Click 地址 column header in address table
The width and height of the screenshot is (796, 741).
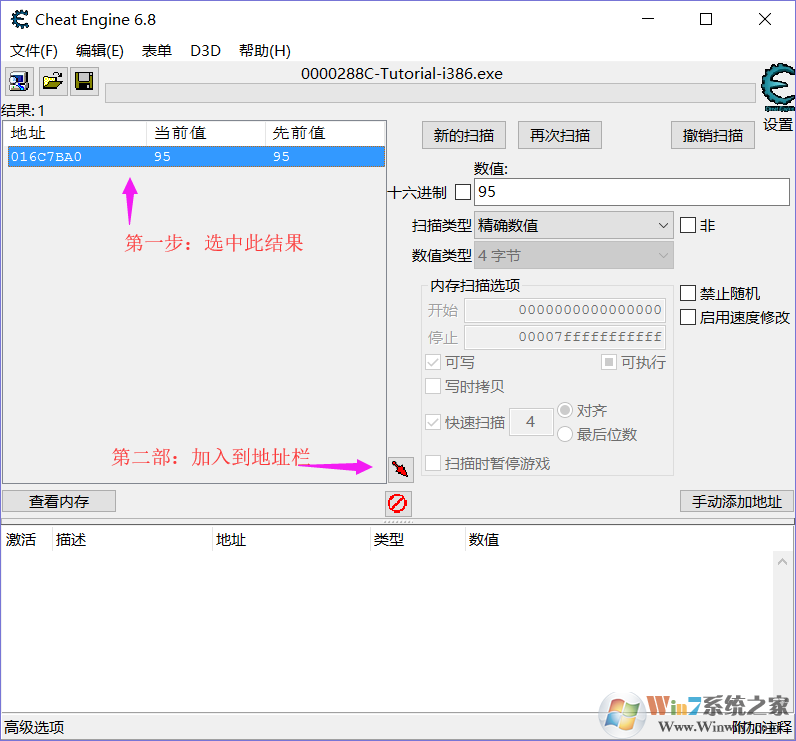pos(291,540)
